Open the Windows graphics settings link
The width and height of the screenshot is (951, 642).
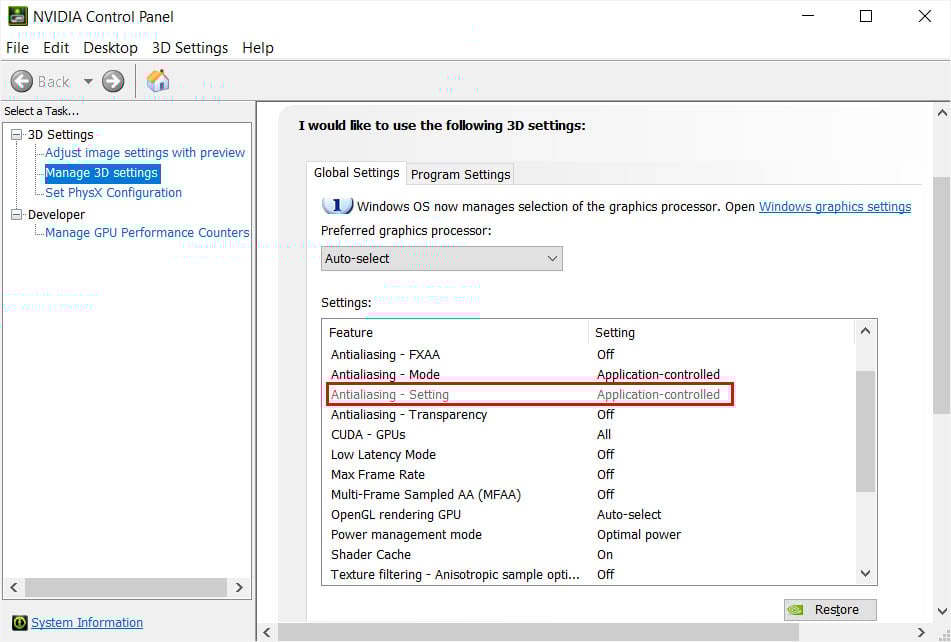(835, 207)
